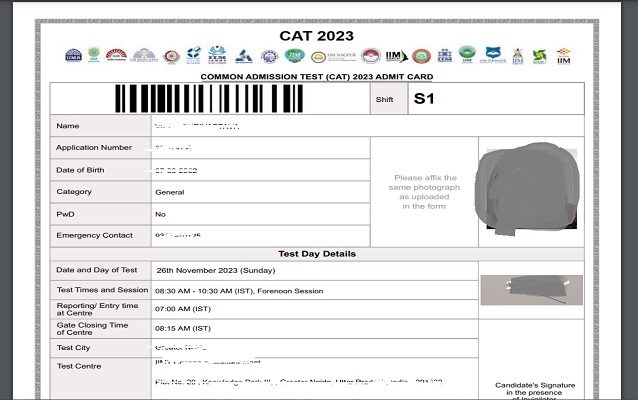
Task: Click the 'Shift' label
Action: 385,99
